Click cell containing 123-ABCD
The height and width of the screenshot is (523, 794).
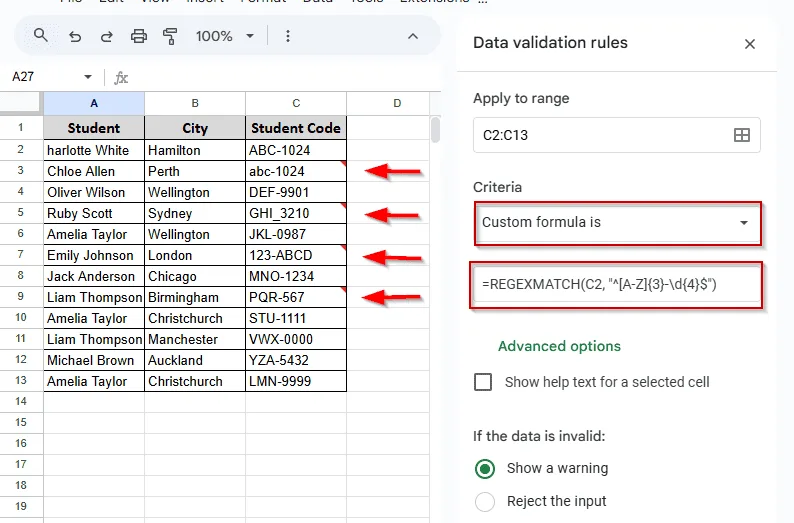coord(296,255)
